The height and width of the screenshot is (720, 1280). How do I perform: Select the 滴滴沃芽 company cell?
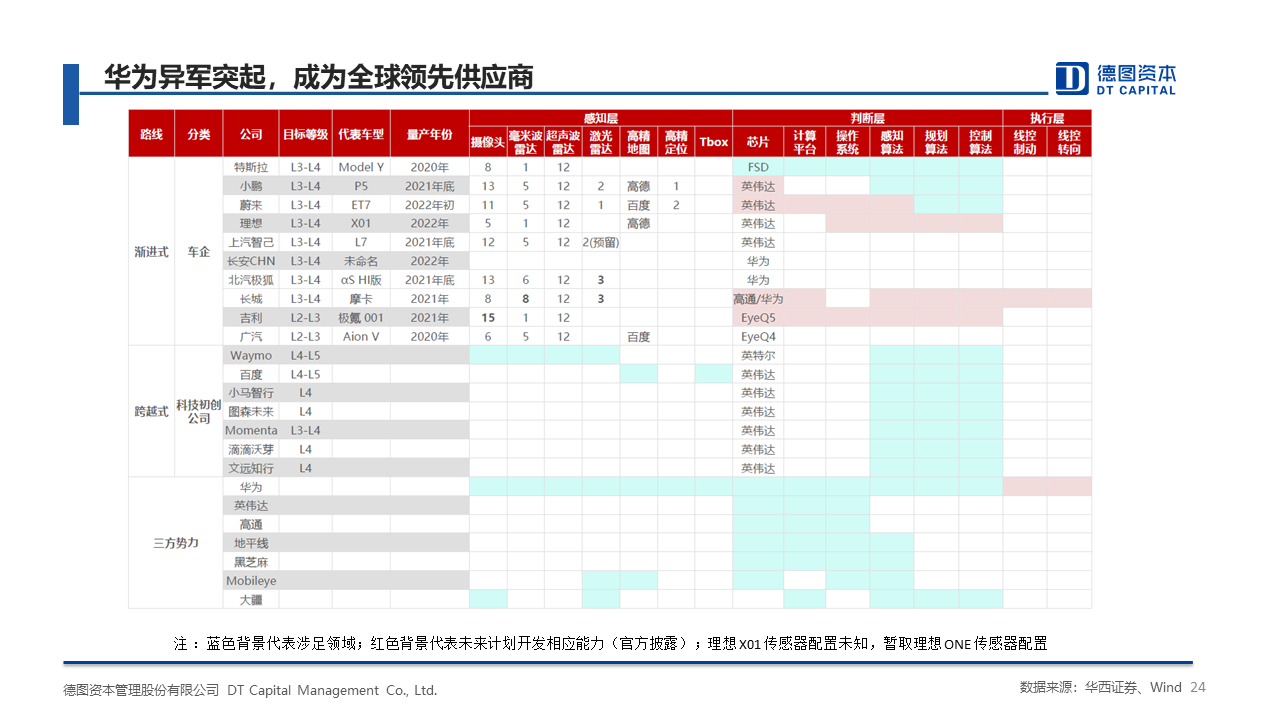(251, 450)
